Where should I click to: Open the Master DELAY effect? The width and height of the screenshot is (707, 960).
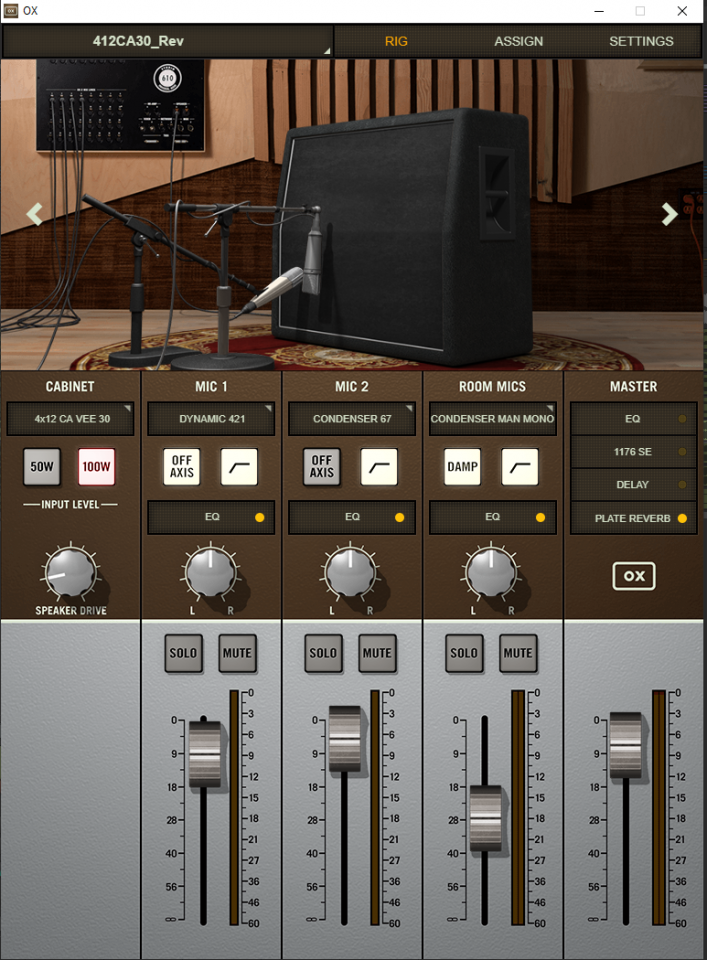634,485
